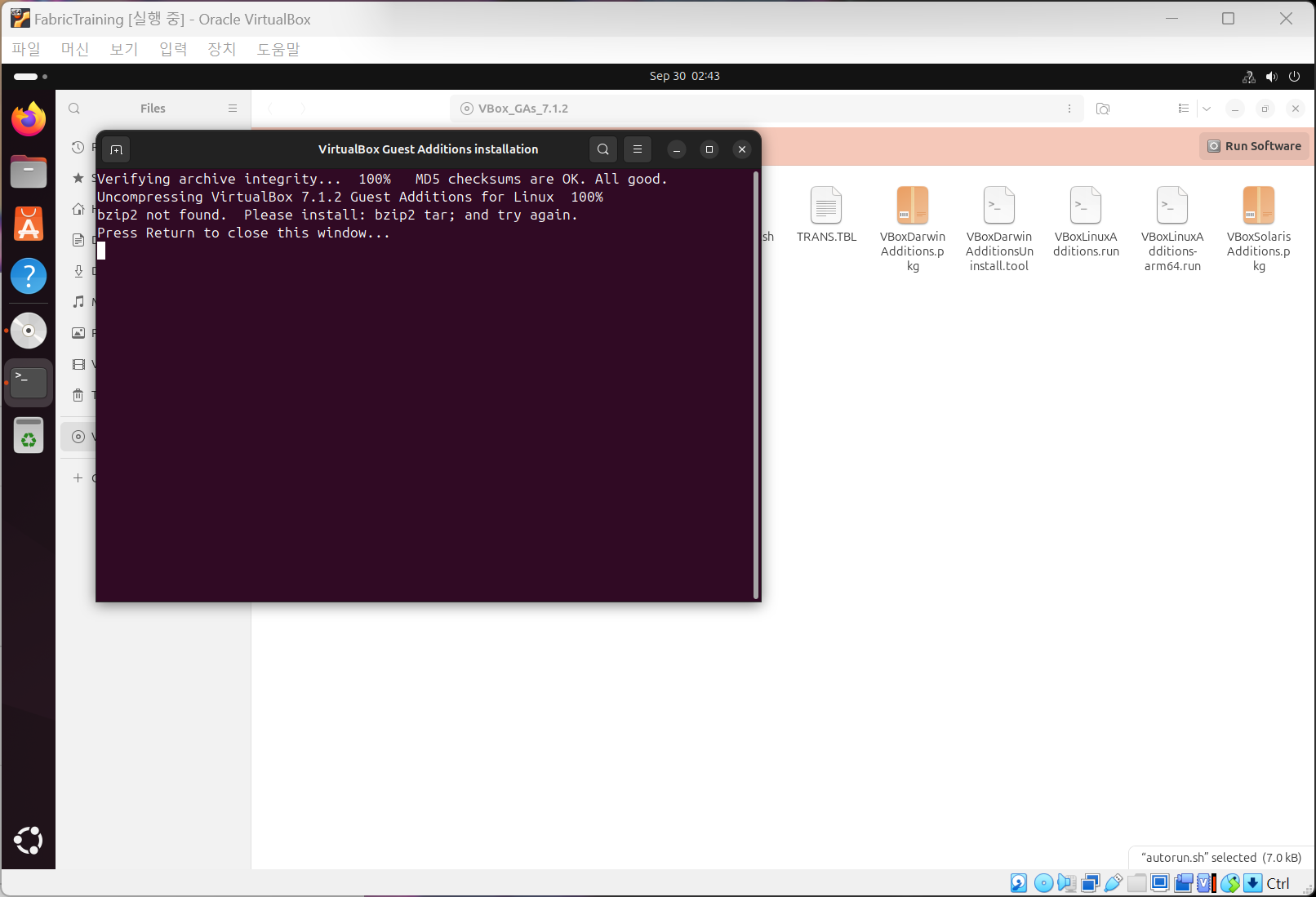Open the Files app in the dock
1316x897 pixels.
pos(29,171)
